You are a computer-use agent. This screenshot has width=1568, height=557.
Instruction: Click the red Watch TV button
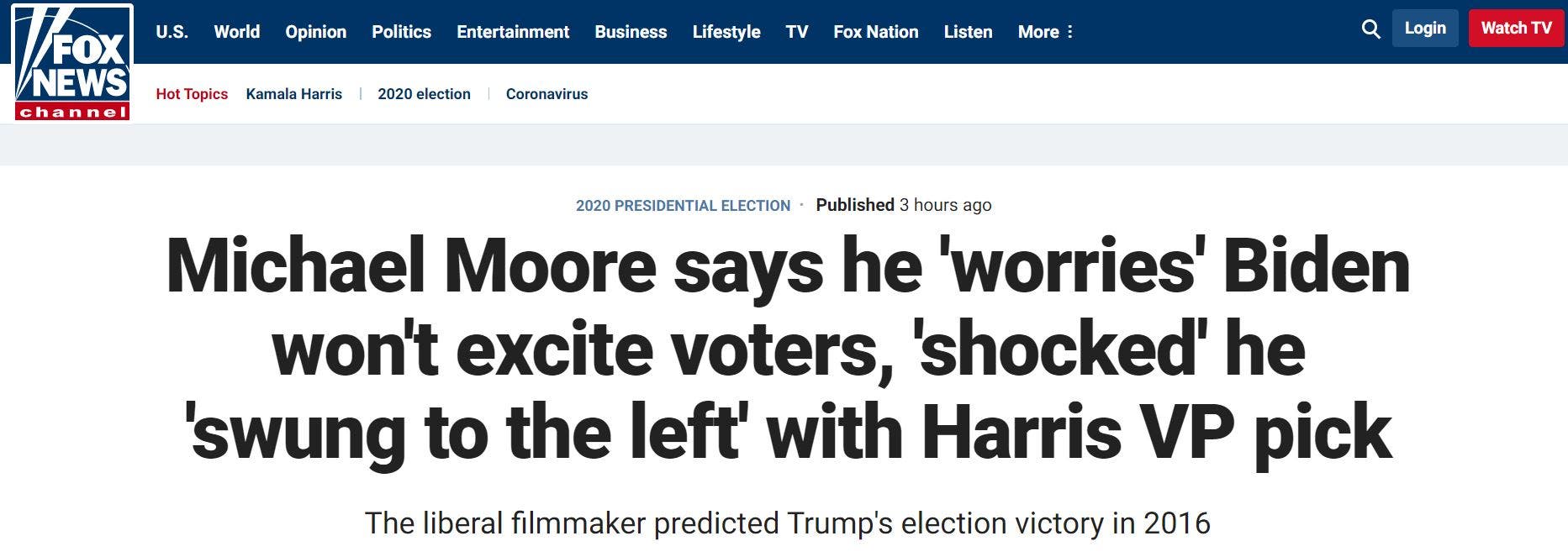coord(1517,28)
